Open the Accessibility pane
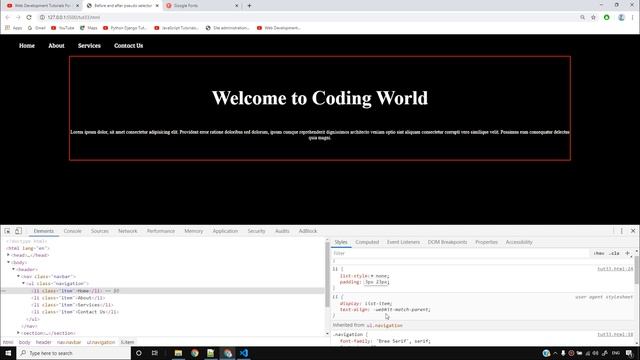The width and height of the screenshot is (640, 360). (519, 242)
